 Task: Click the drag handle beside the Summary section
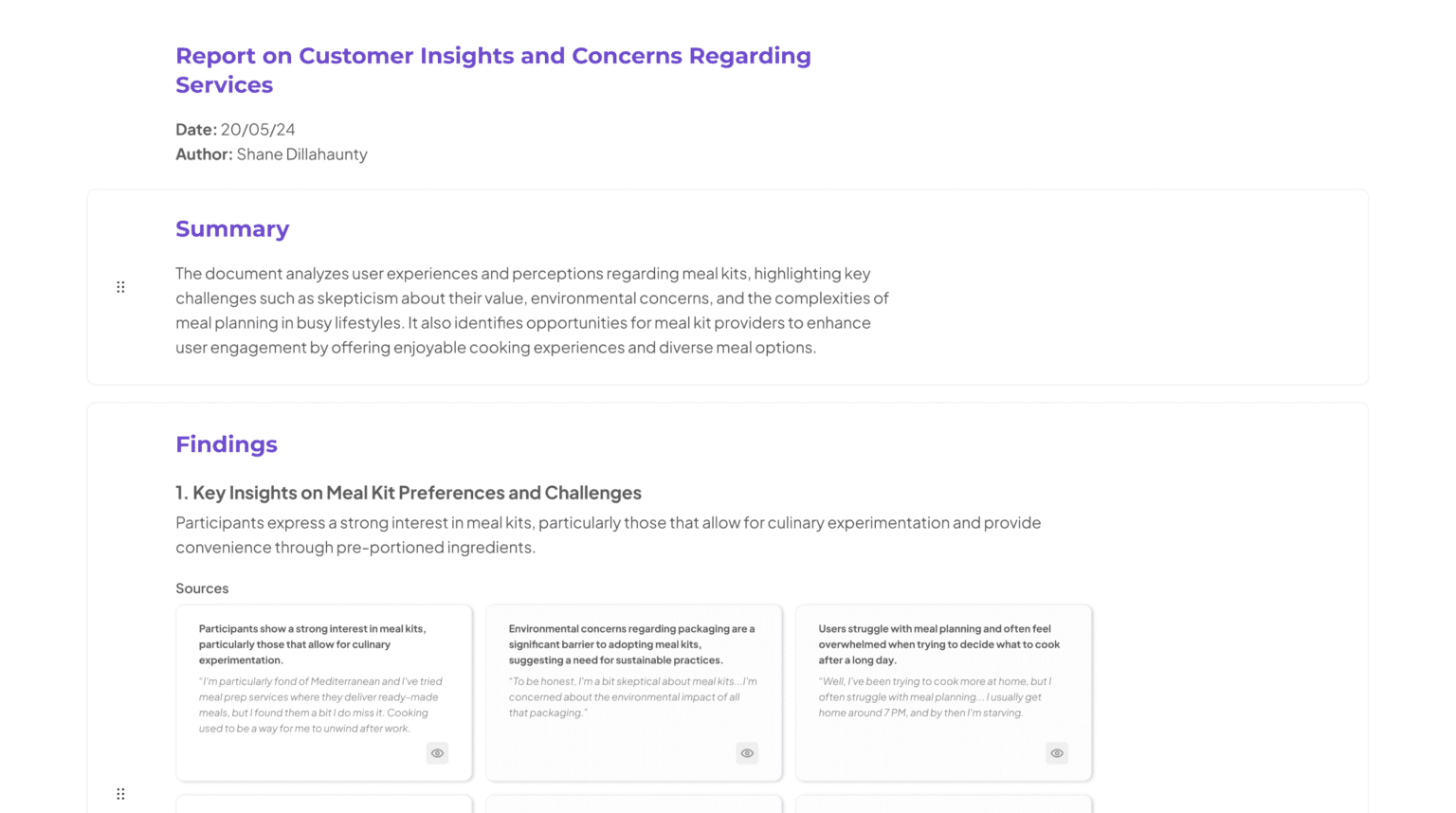click(x=120, y=286)
